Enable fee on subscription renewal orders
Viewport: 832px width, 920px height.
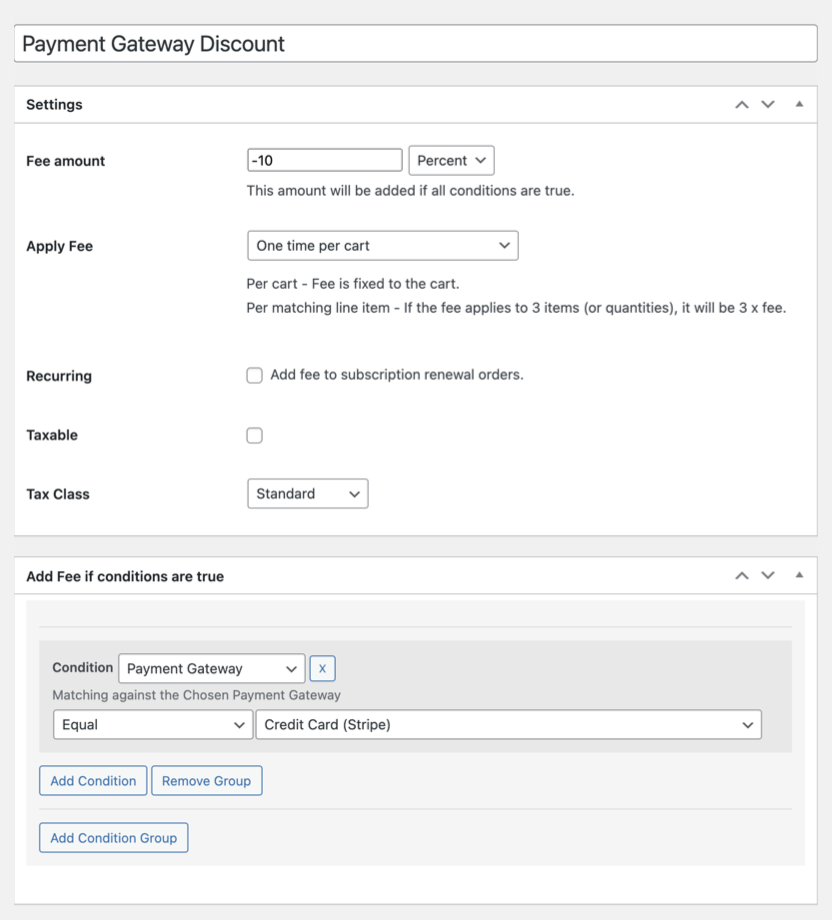click(x=255, y=376)
